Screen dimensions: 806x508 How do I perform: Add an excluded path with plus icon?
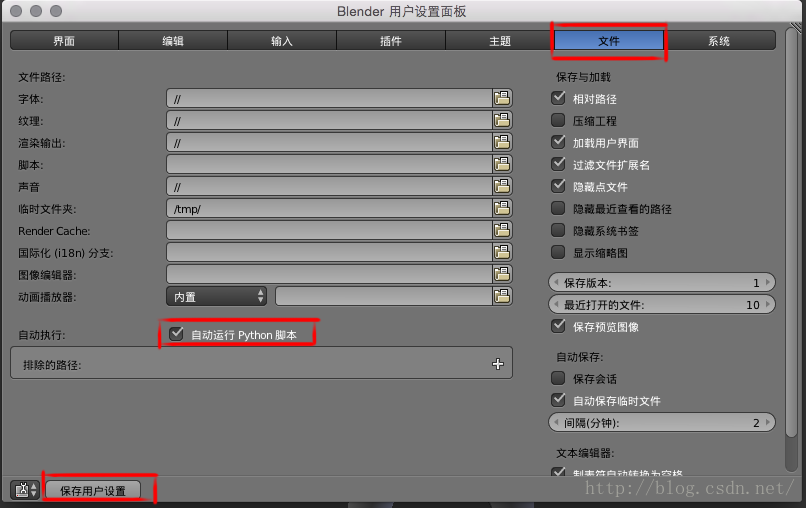[x=498, y=364]
